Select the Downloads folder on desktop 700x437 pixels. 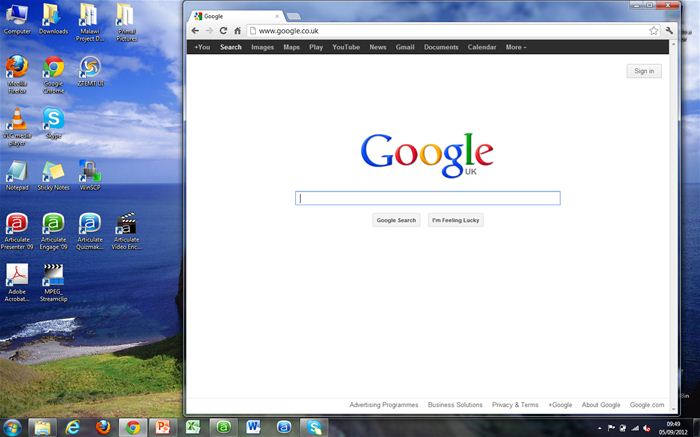click(53, 19)
